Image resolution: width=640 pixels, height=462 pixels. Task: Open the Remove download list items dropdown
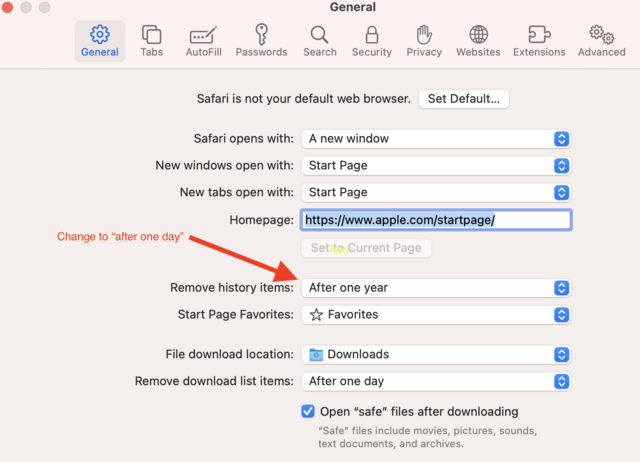tap(436, 381)
